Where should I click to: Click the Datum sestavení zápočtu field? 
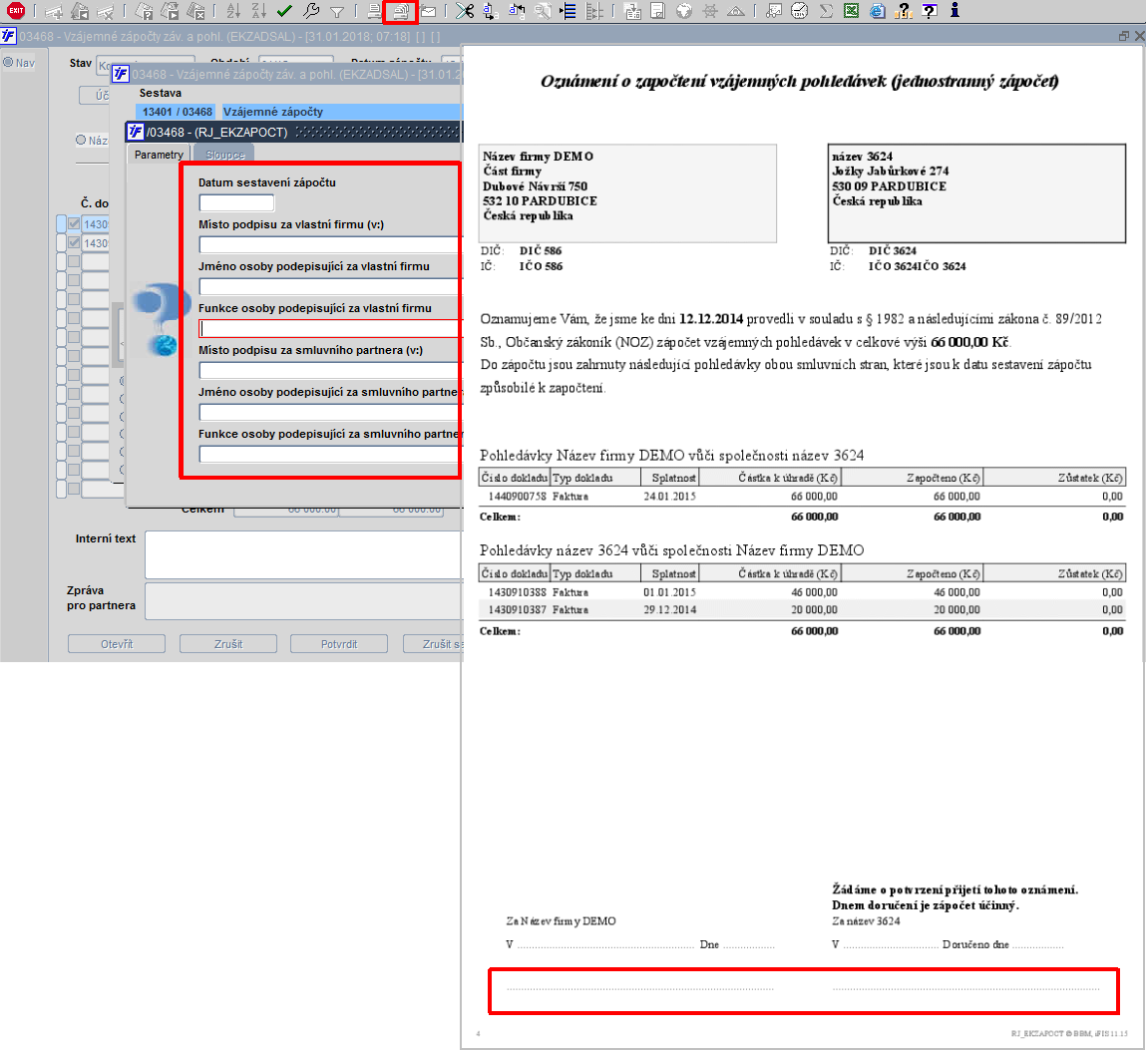click(236, 202)
